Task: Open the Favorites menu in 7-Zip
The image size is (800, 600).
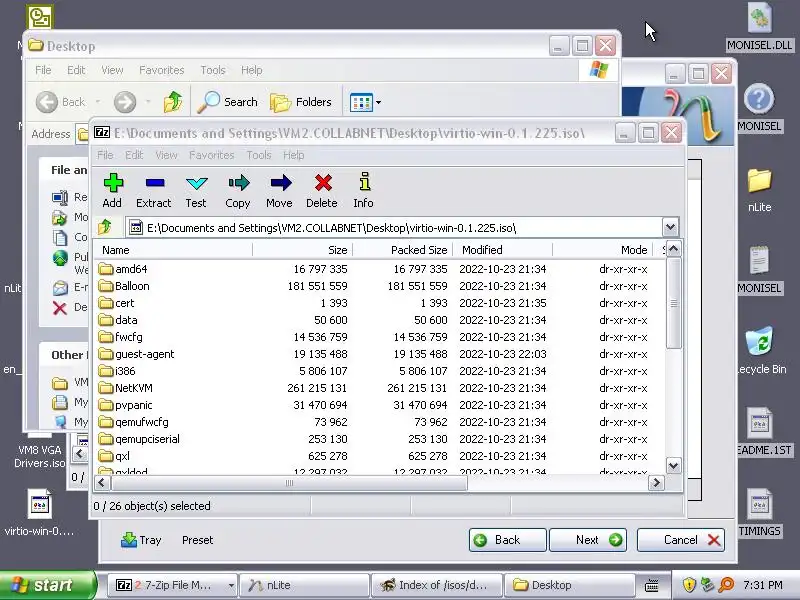Action: [212, 155]
